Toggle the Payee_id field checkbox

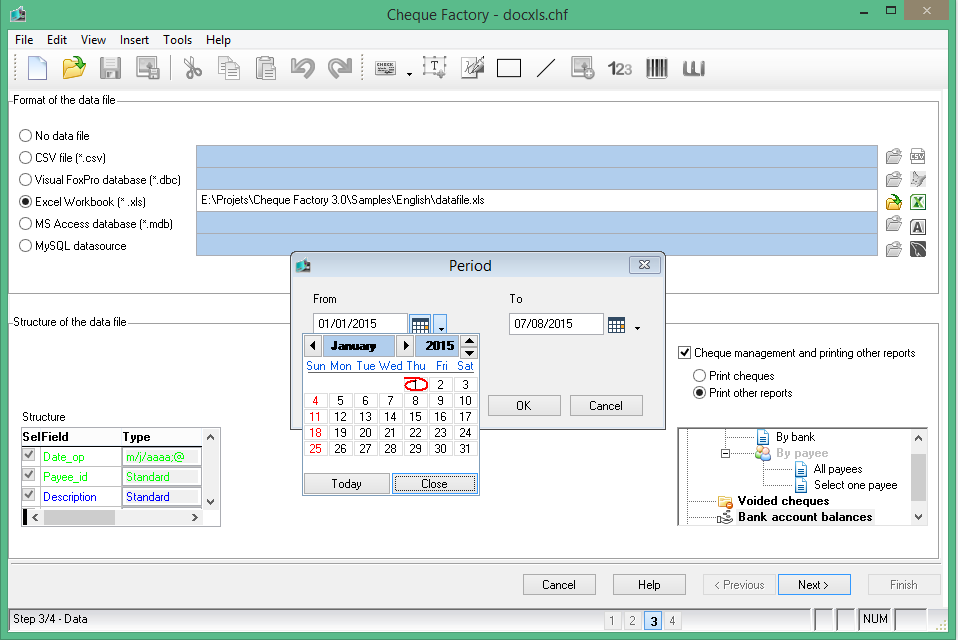[x=29, y=475]
